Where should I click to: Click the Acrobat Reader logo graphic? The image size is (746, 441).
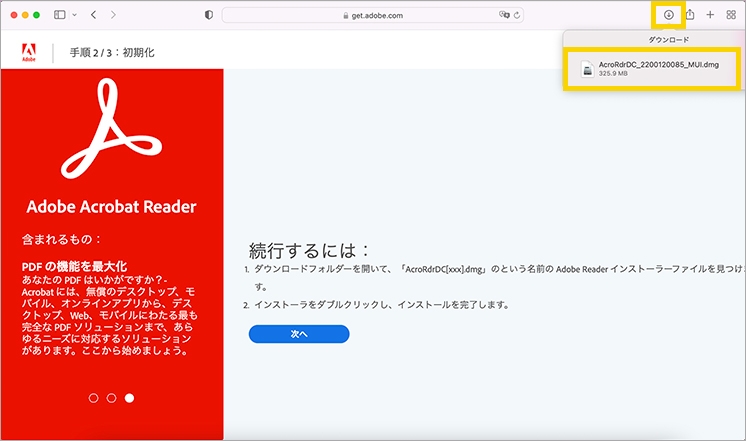(x=111, y=128)
